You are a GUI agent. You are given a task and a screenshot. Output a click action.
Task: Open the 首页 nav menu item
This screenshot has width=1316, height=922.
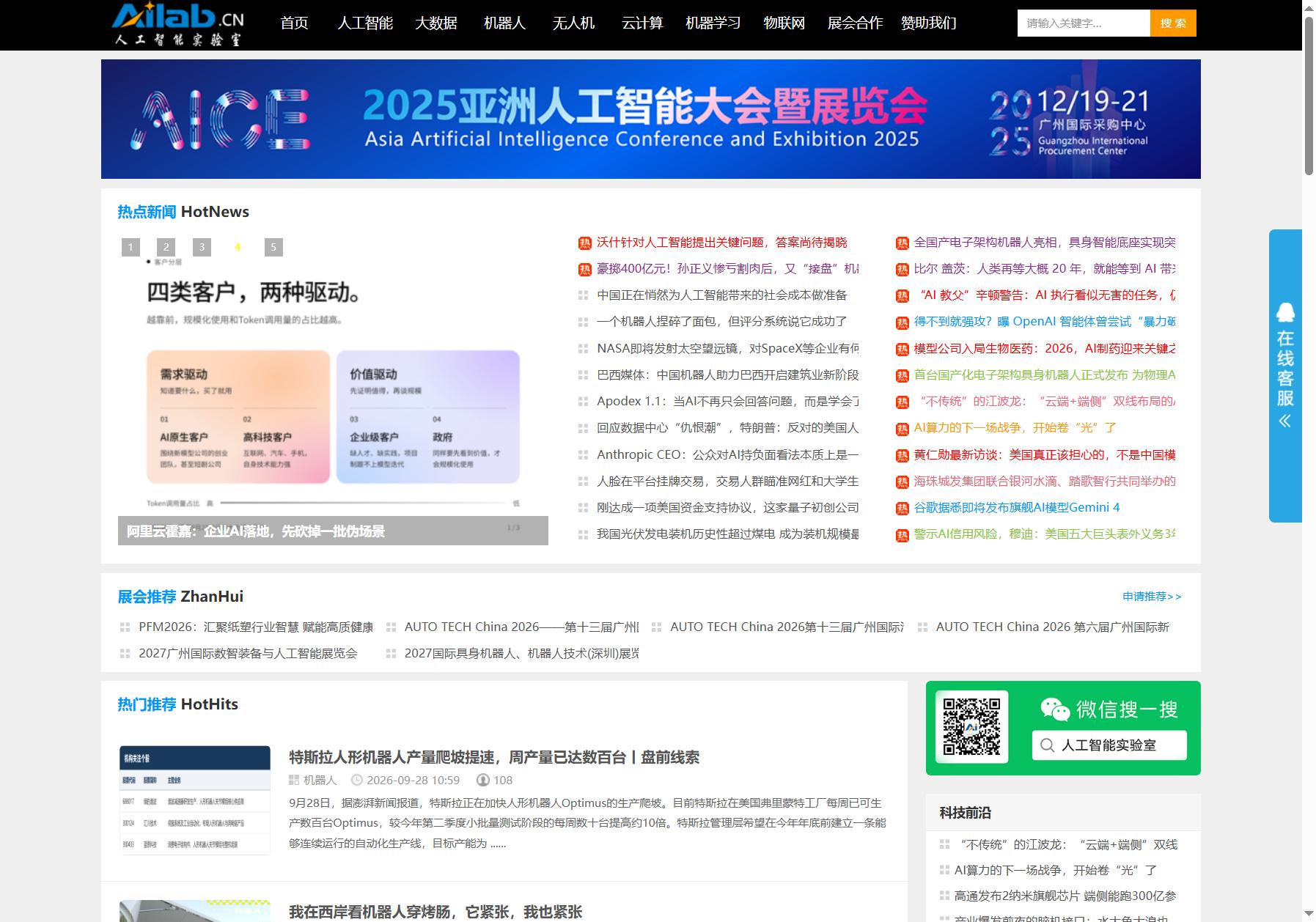pyautogui.click(x=294, y=23)
